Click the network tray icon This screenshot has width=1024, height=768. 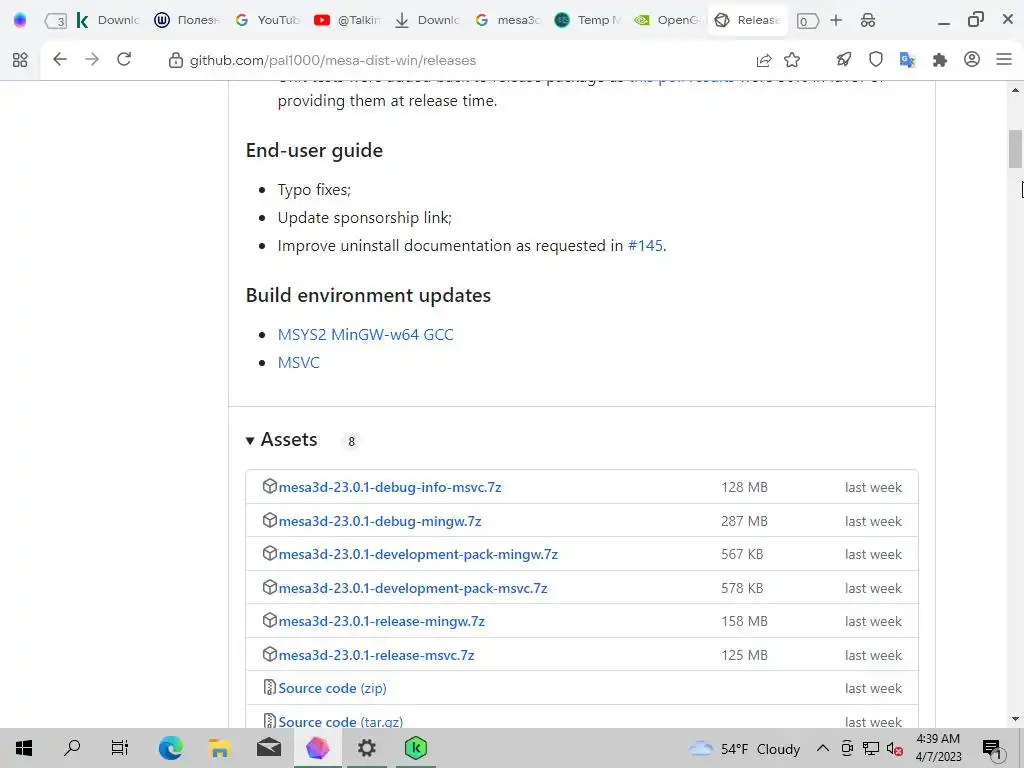[x=871, y=748]
